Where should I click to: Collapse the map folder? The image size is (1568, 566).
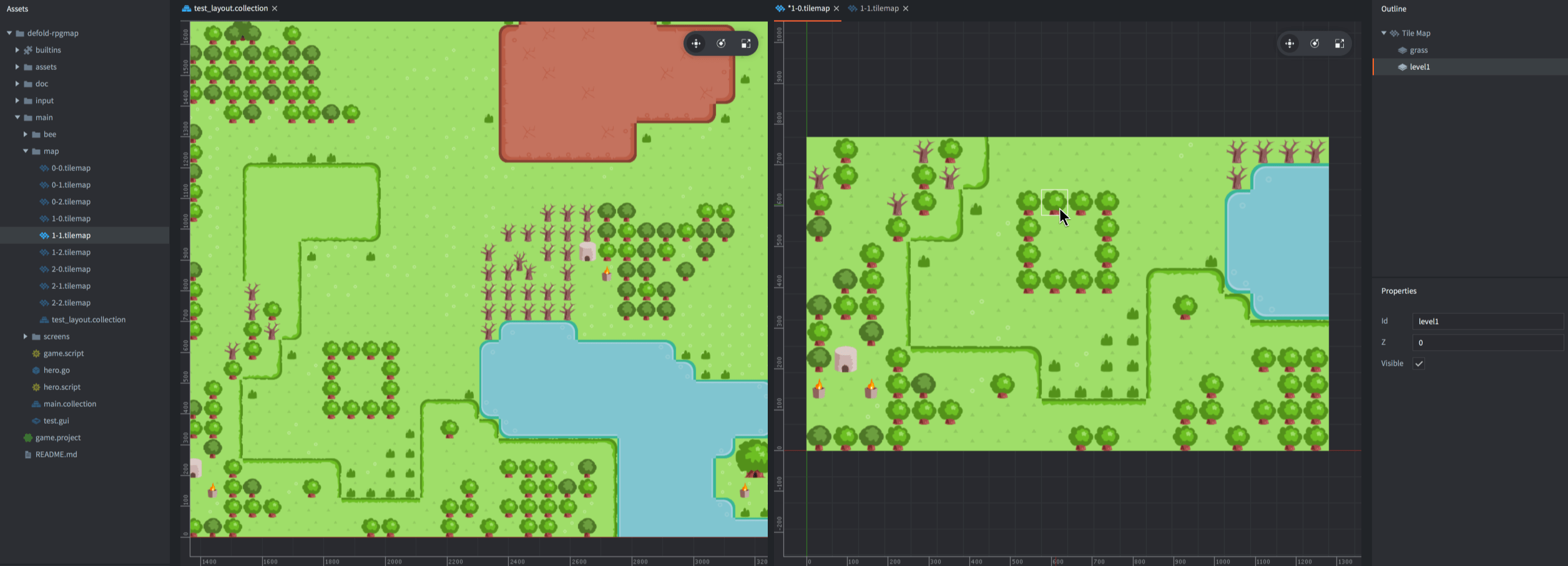[x=26, y=151]
